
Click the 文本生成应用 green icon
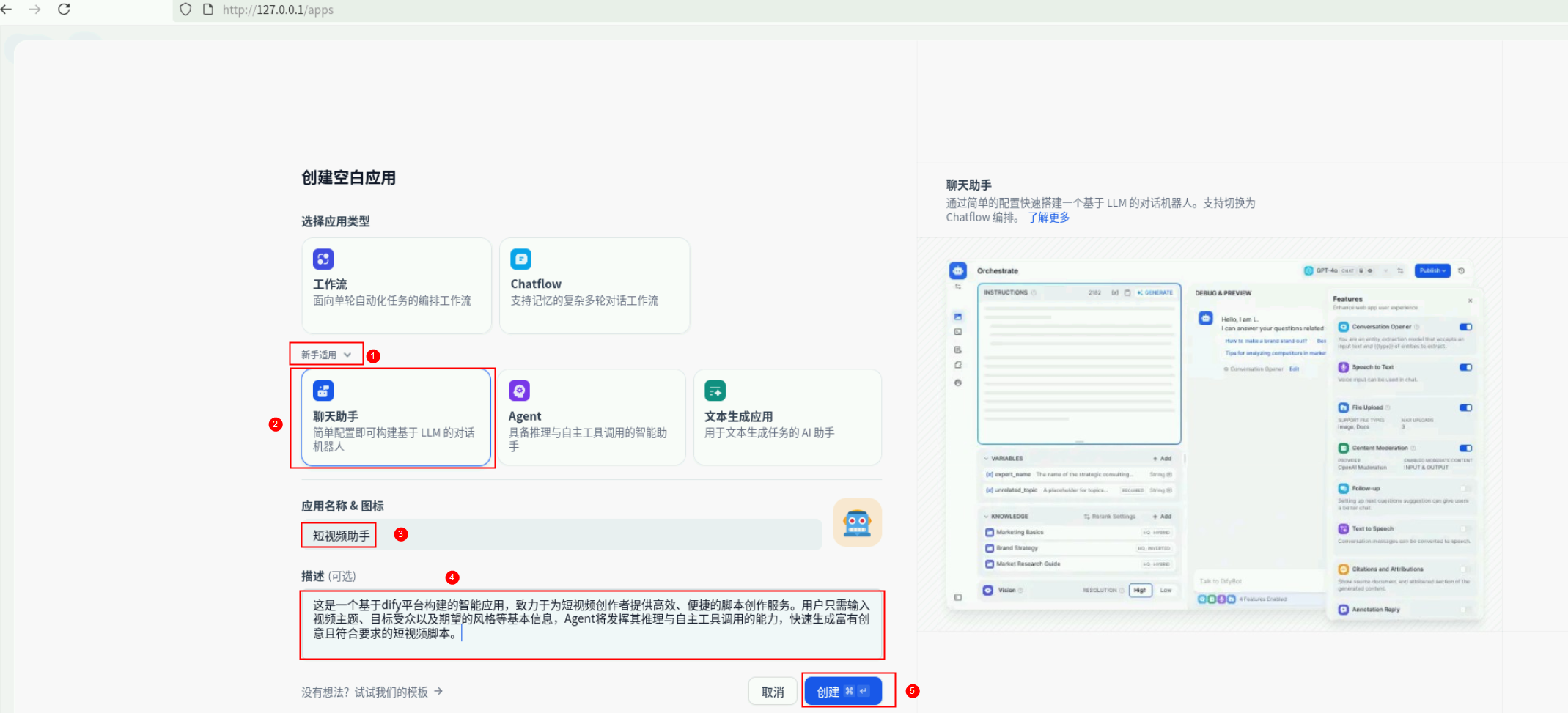click(715, 391)
